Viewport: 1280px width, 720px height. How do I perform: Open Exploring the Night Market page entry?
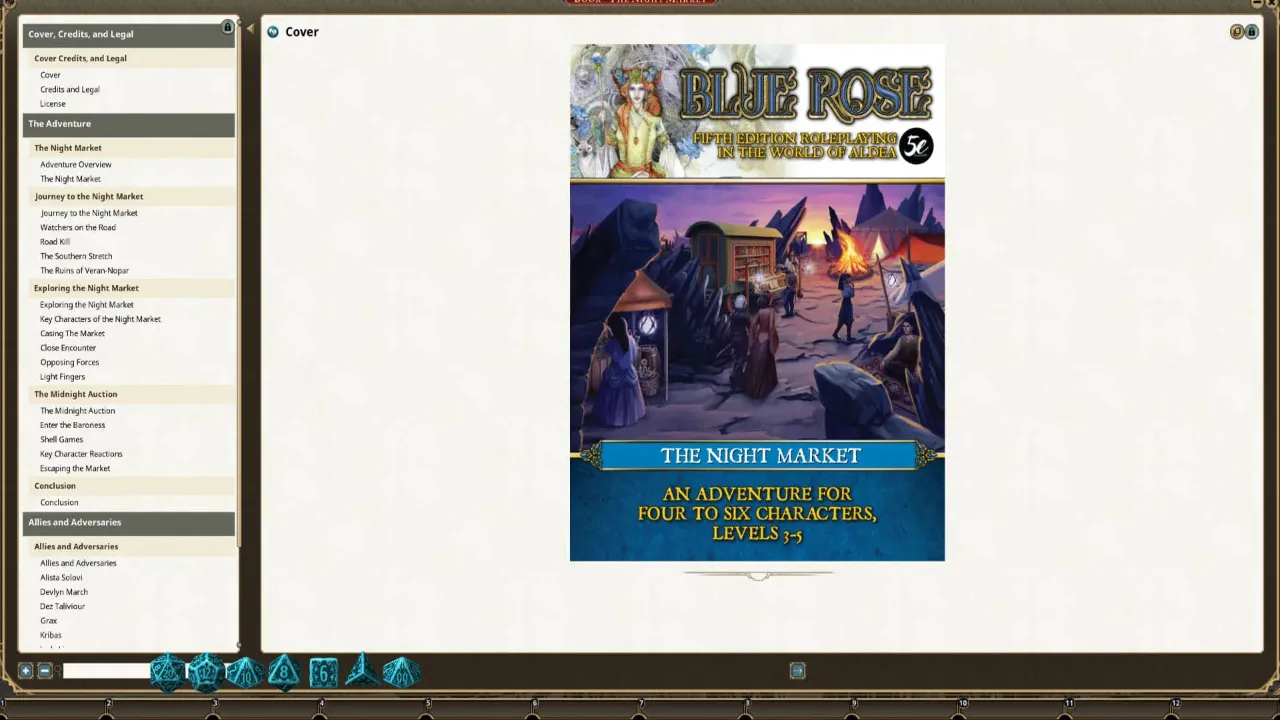(87, 305)
